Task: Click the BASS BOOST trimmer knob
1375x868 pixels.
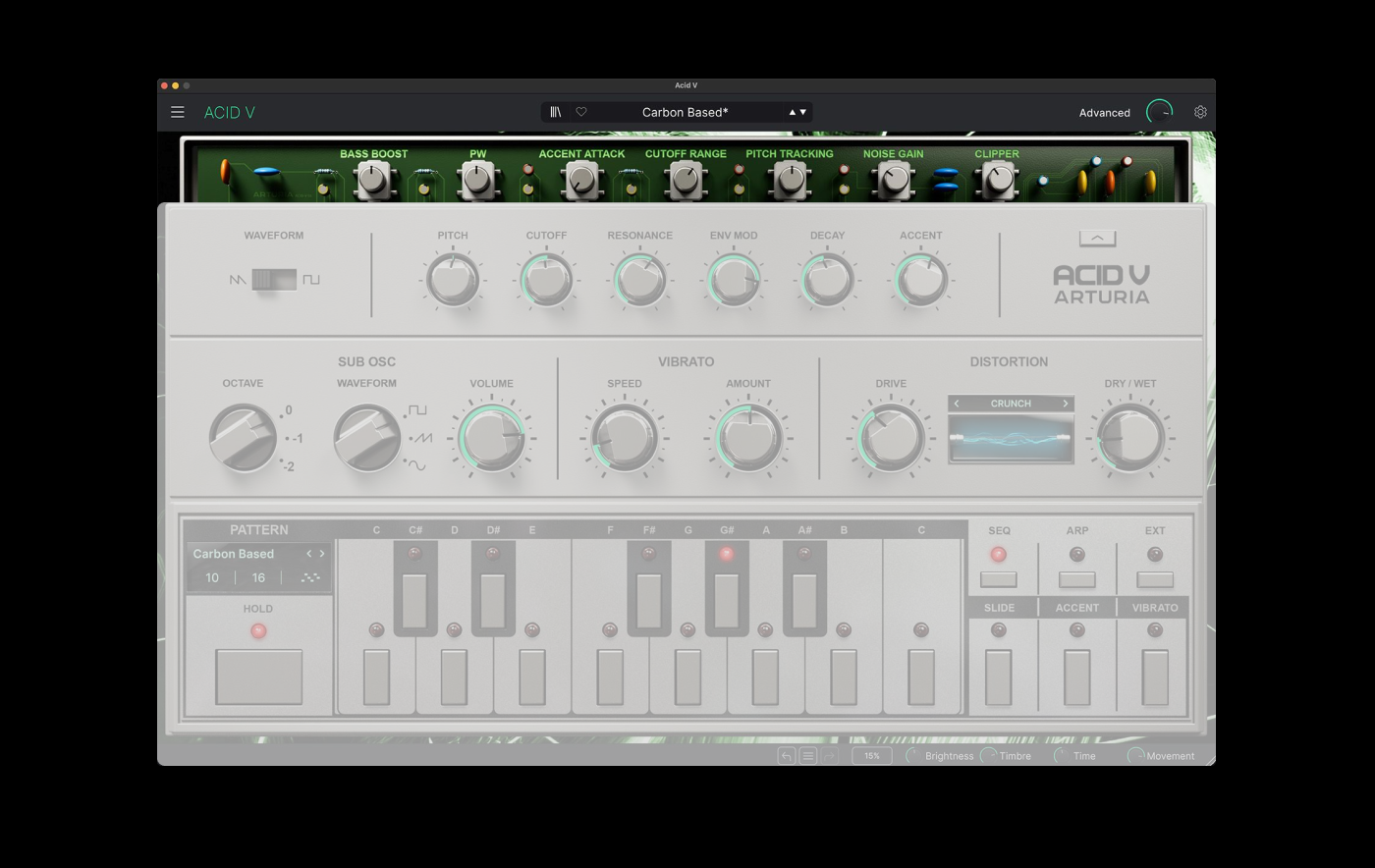Action: coord(372,180)
